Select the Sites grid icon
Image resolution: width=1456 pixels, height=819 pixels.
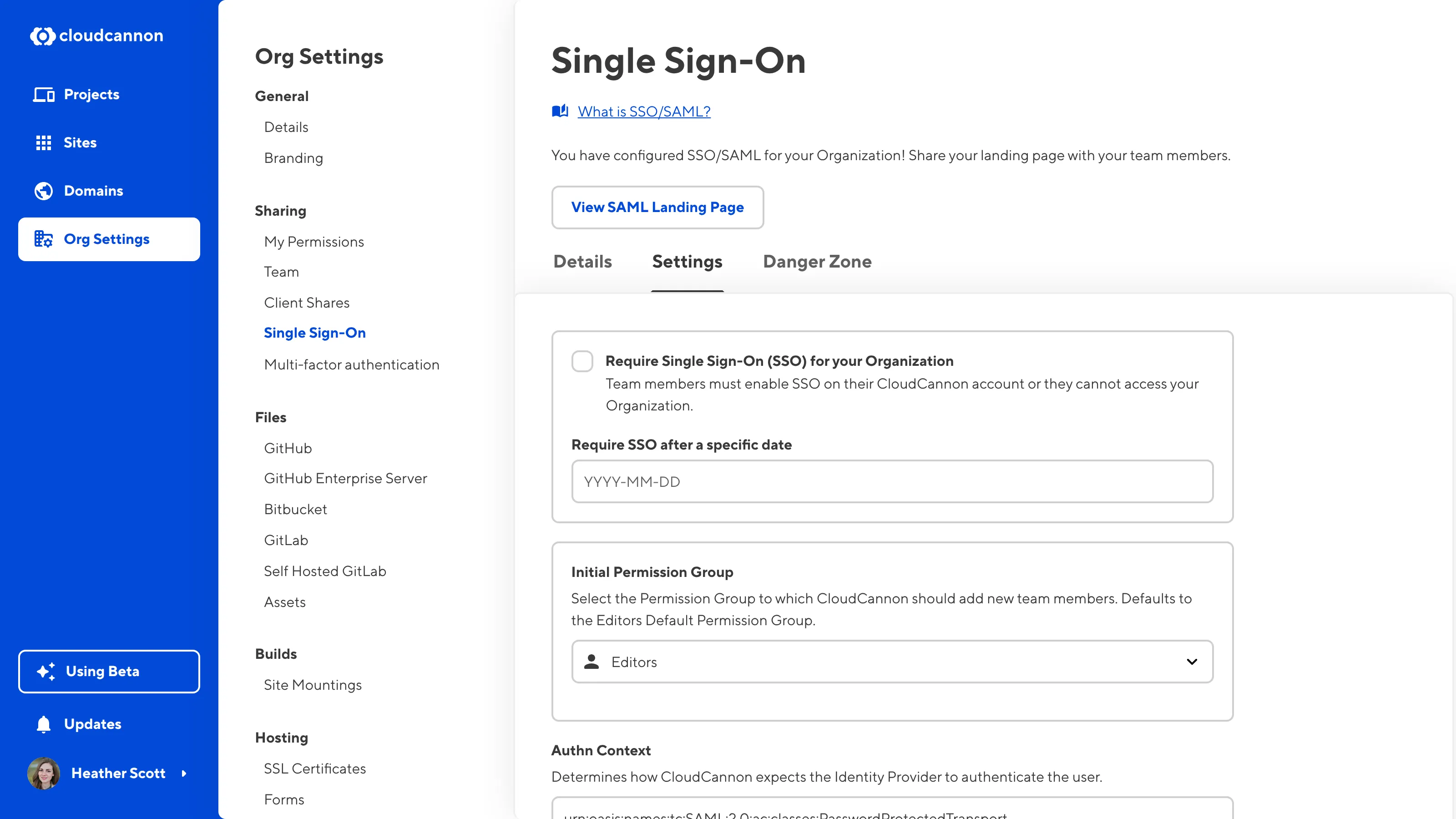pos(43,142)
